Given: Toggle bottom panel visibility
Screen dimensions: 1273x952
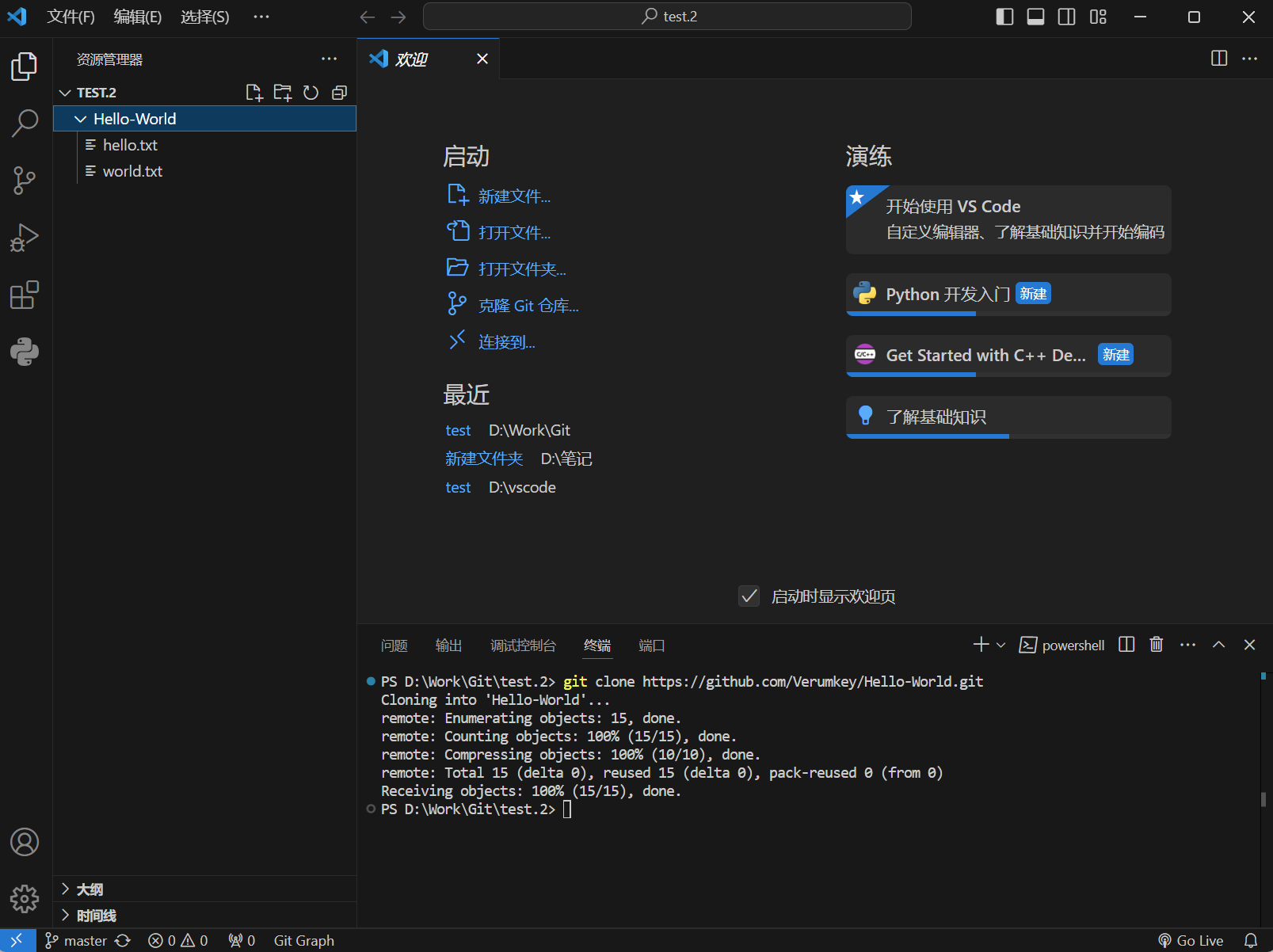Looking at the screenshot, I should coord(1035,17).
